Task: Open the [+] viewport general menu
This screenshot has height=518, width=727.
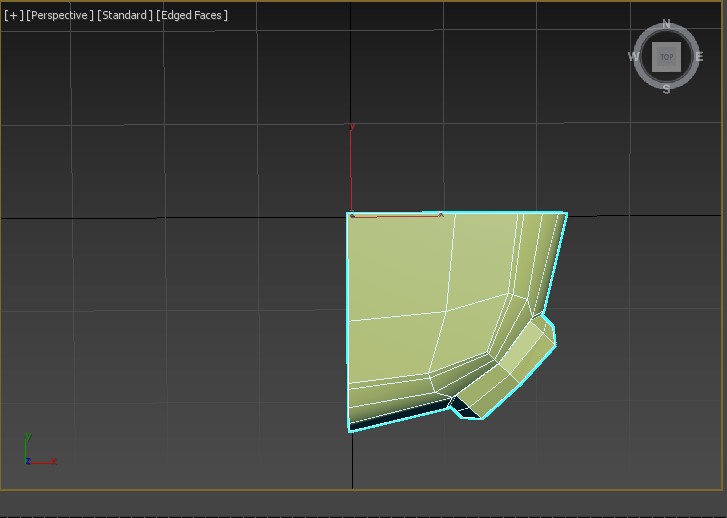Action: [14, 15]
